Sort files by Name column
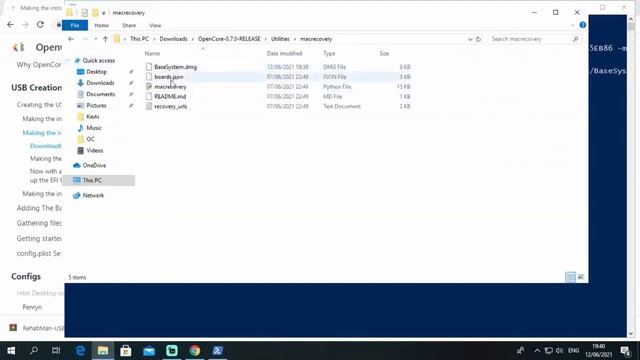This screenshot has height=360, width=640. 152,53
